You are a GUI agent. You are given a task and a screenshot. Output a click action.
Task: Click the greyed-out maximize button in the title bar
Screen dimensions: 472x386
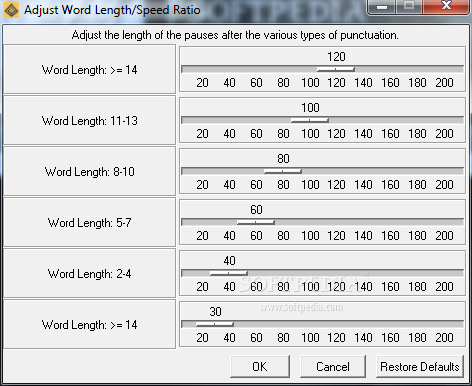click(x=409, y=6)
